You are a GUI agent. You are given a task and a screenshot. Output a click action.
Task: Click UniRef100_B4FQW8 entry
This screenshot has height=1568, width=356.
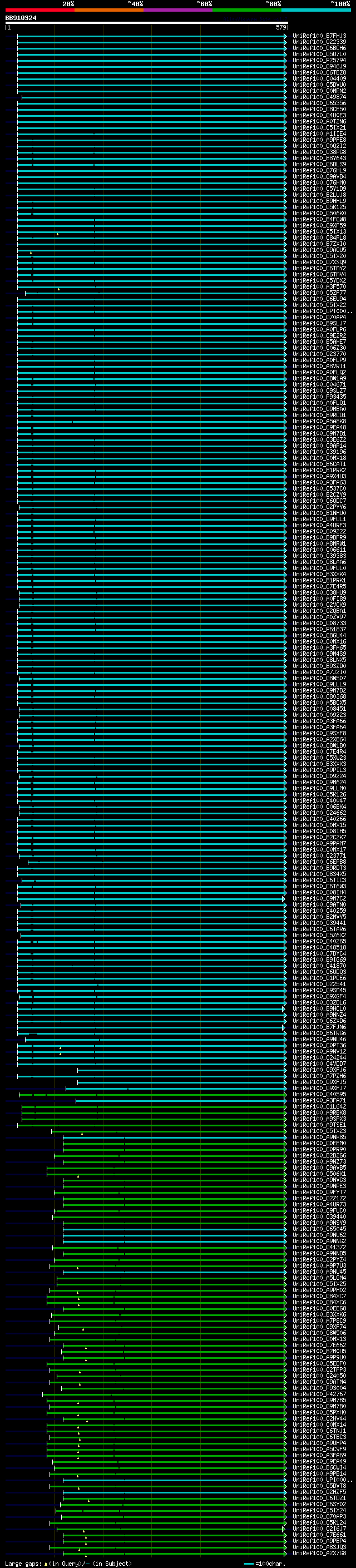[319, 220]
